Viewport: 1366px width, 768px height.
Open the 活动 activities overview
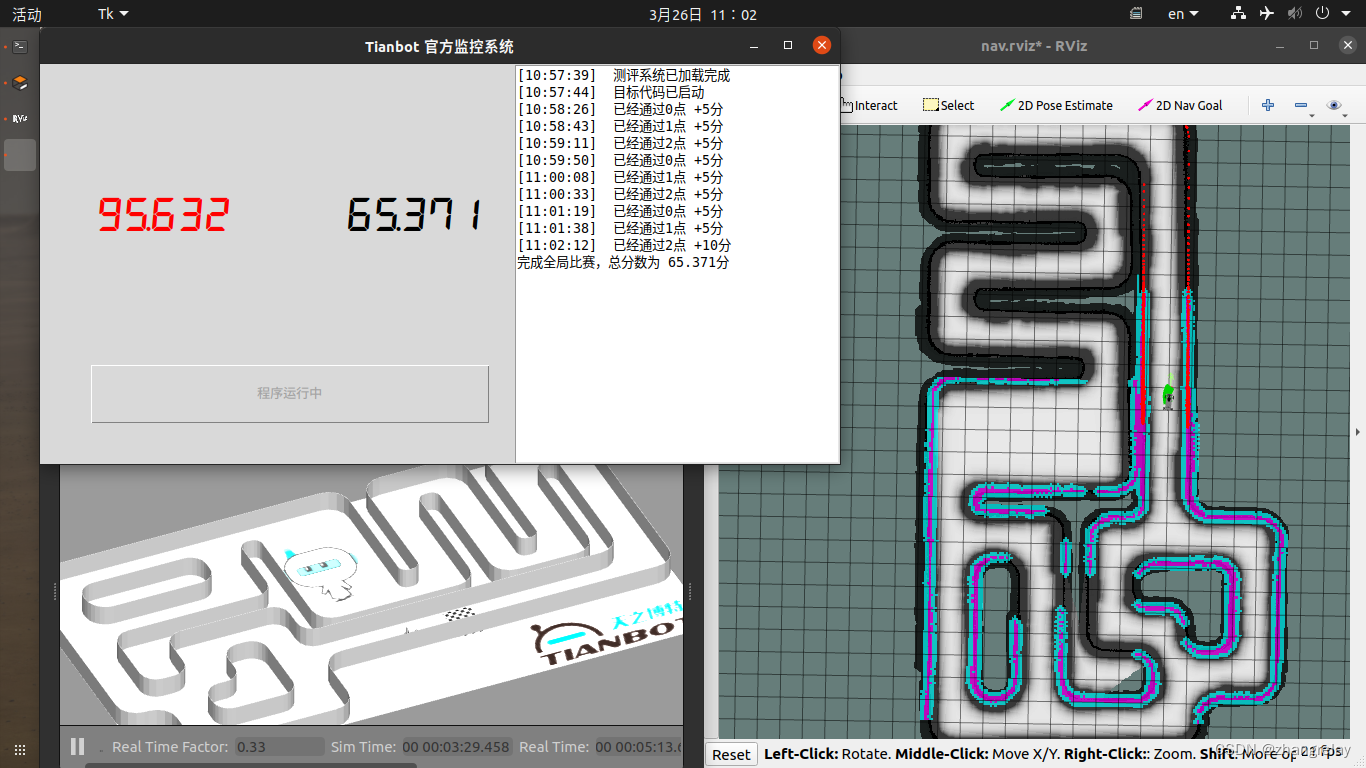tap(27, 14)
